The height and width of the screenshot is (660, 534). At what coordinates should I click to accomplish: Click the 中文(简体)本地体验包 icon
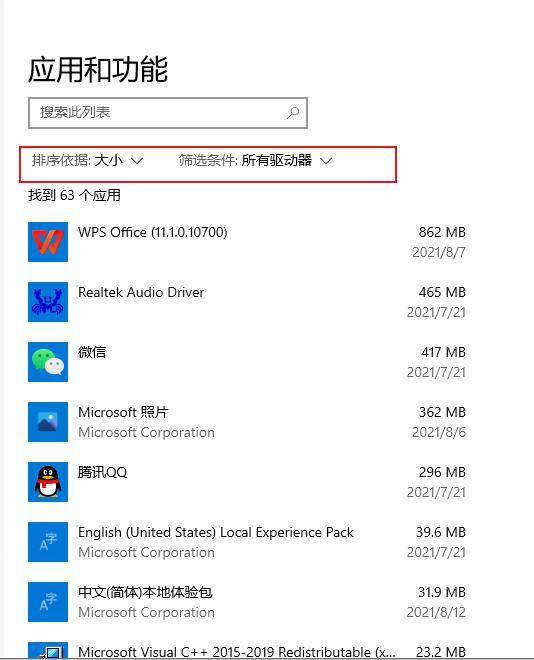(48, 602)
